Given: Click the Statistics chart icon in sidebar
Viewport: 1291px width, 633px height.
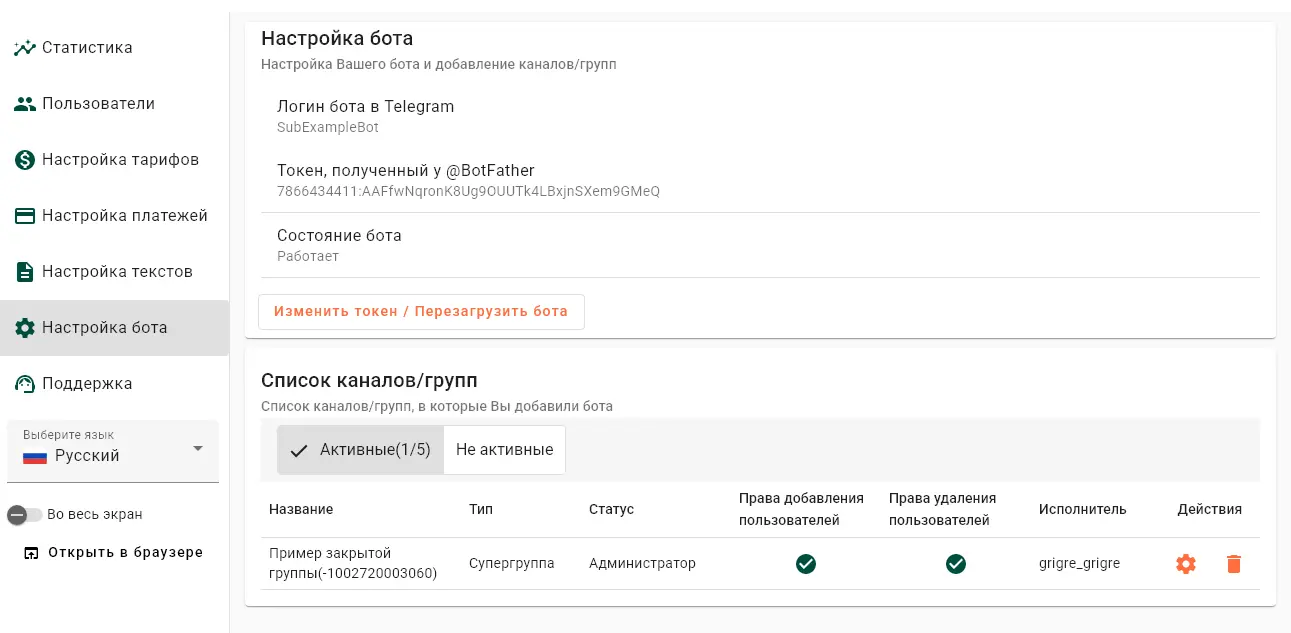Looking at the screenshot, I should coord(25,48).
